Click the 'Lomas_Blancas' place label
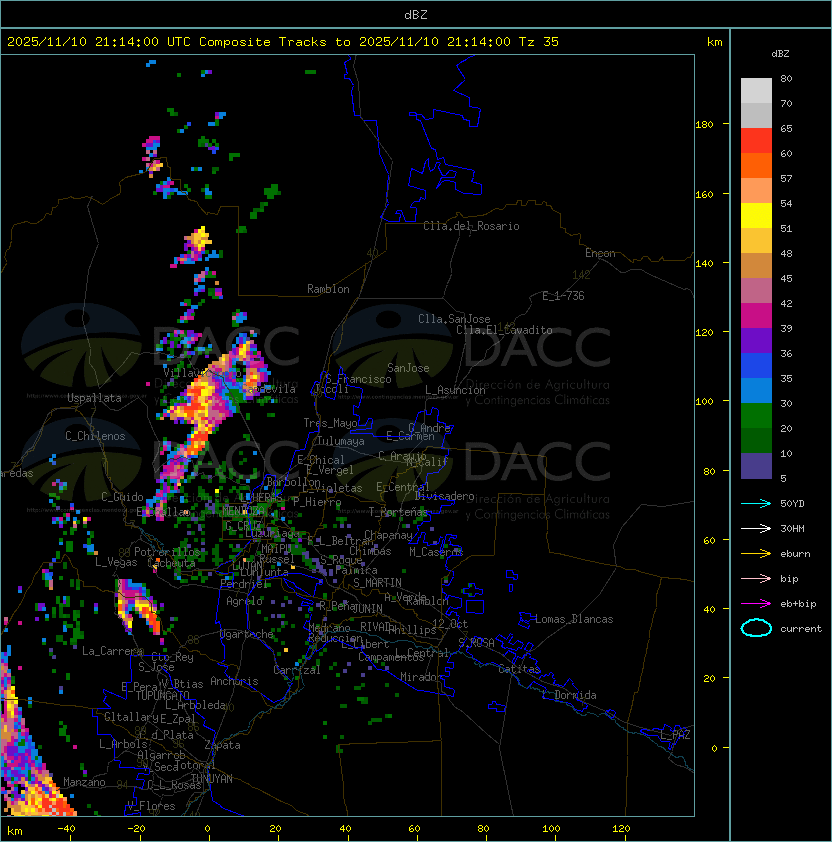Image resolution: width=832 pixels, height=842 pixels. [574, 619]
